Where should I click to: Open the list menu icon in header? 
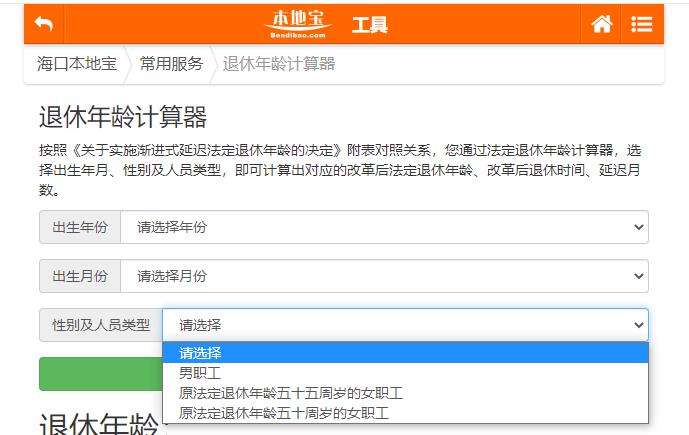click(x=642, y=24)
